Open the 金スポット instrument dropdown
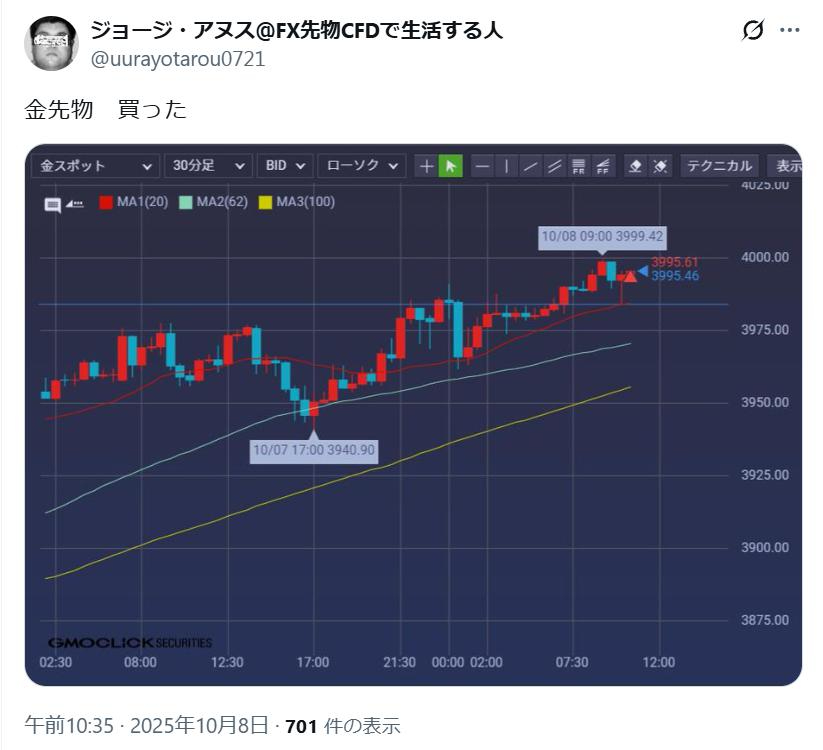Viewport: 823px width, 750px height. pyautogui.click(x=96, y=166)
